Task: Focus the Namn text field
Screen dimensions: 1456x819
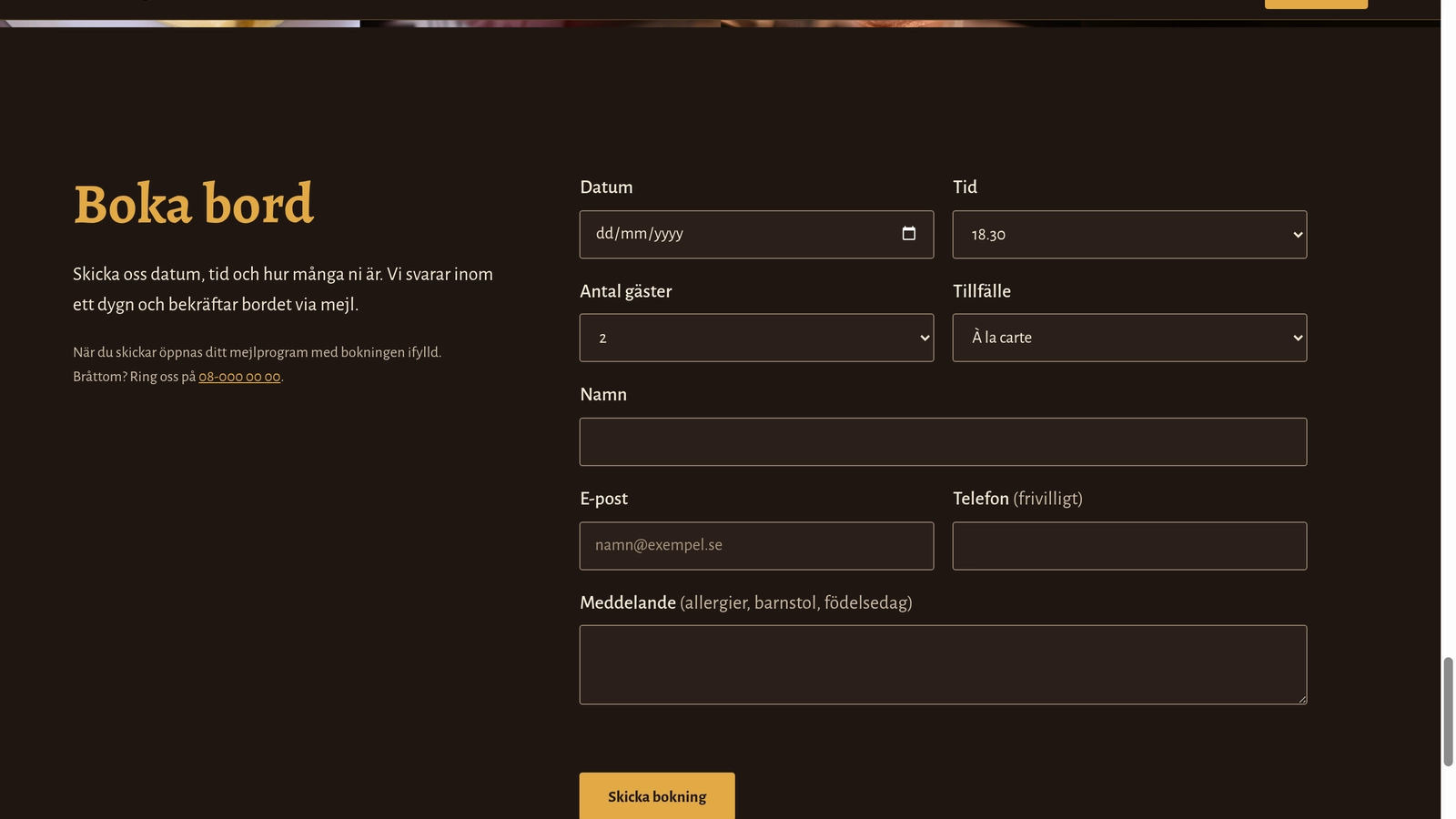Action: coord(943,442)
